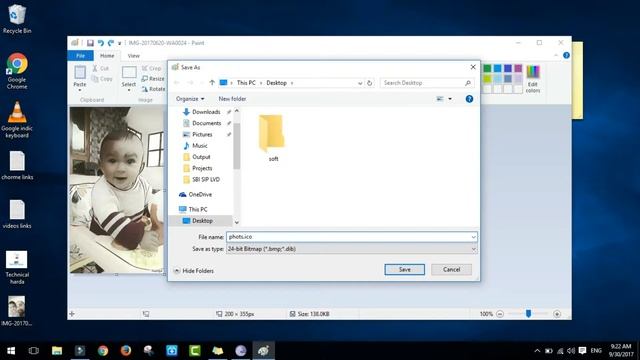Viewport: 640px width, 360px height.
Task: Open the soft folder
Action: (273, 138)
